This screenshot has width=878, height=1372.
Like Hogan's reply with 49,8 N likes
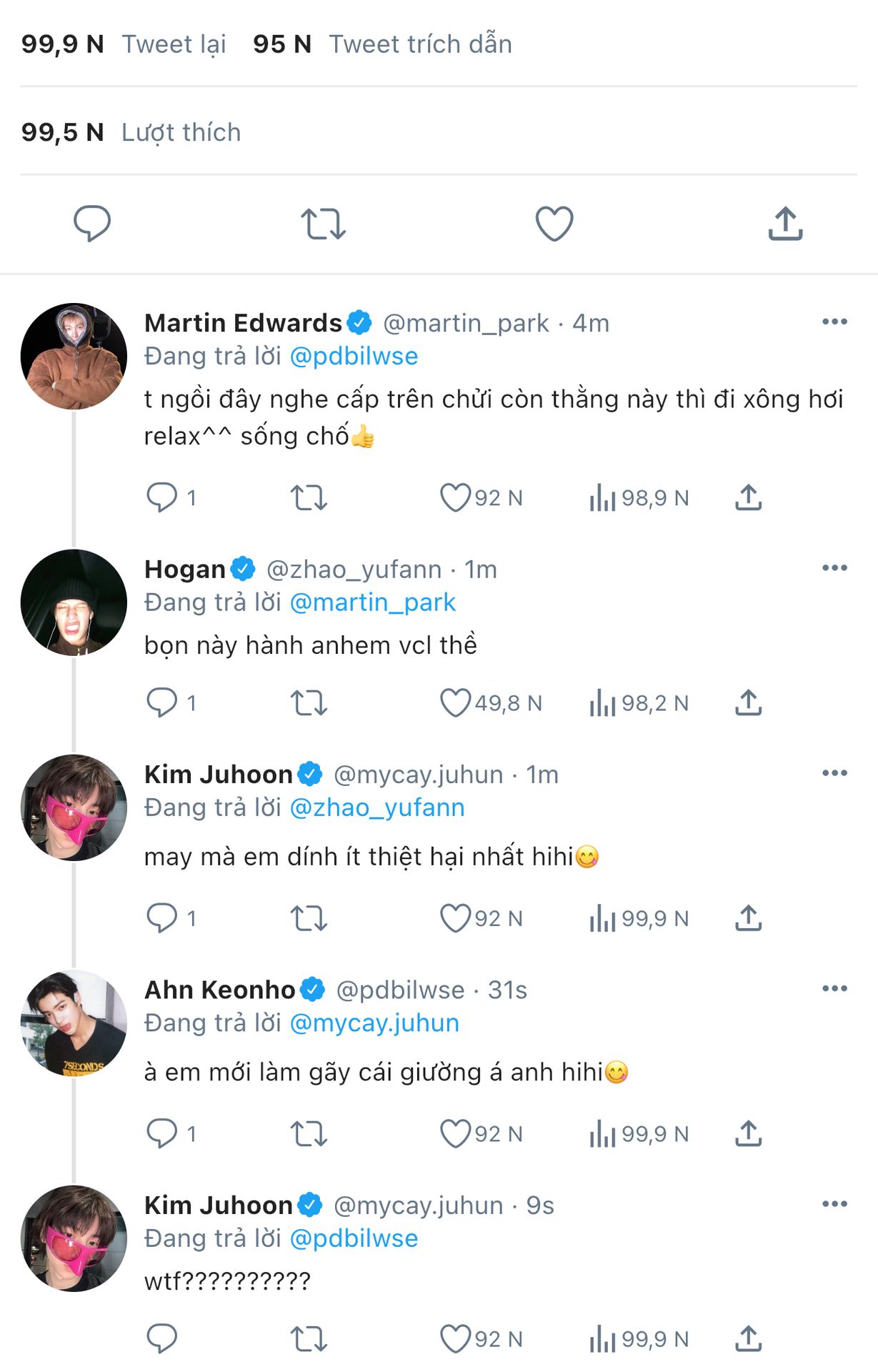455,703
